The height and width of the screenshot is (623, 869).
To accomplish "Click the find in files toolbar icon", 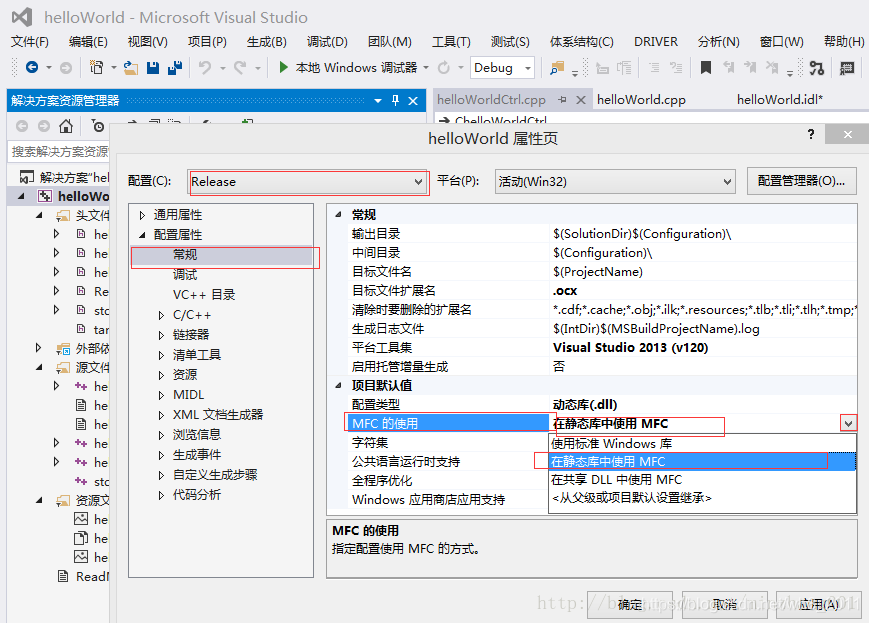I will click(556, 68).
